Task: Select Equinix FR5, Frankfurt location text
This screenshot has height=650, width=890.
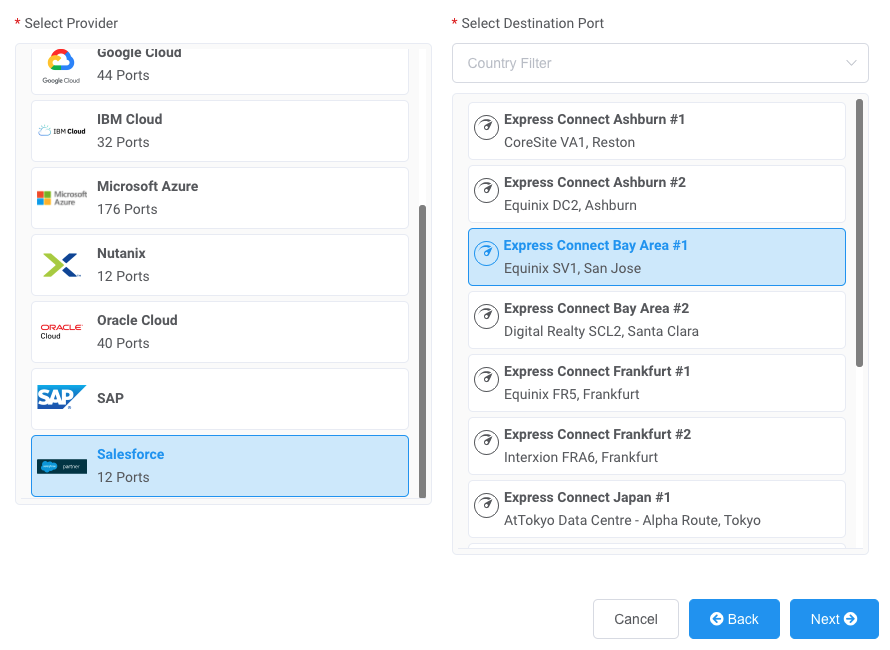Action: pyautogui.click(x=572, y=394)
